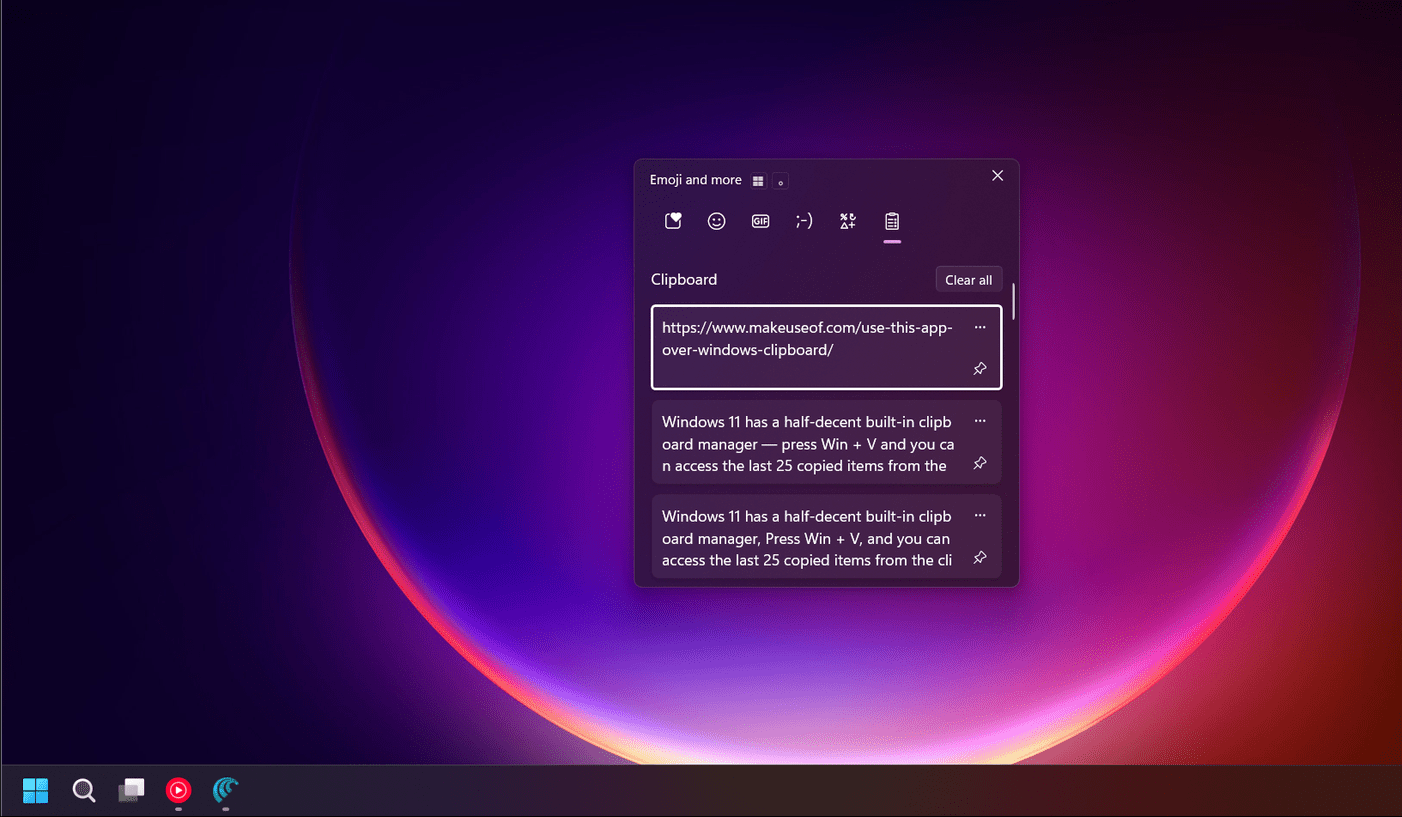
Task: Open the symbols picker
Action: point(847,220)
